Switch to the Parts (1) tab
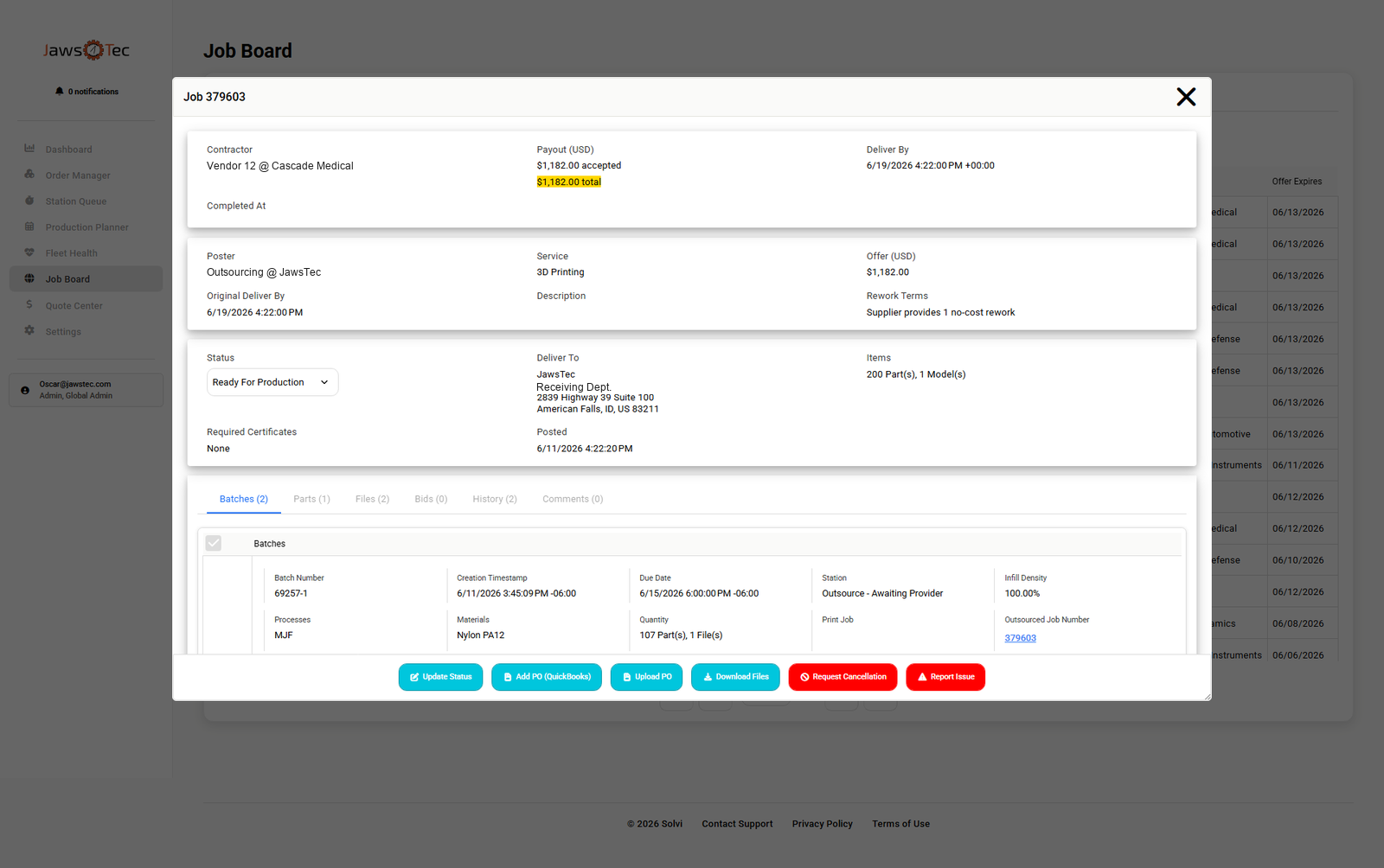Image resolution: width=1384 pixels, height=868 pixels. 311,499
